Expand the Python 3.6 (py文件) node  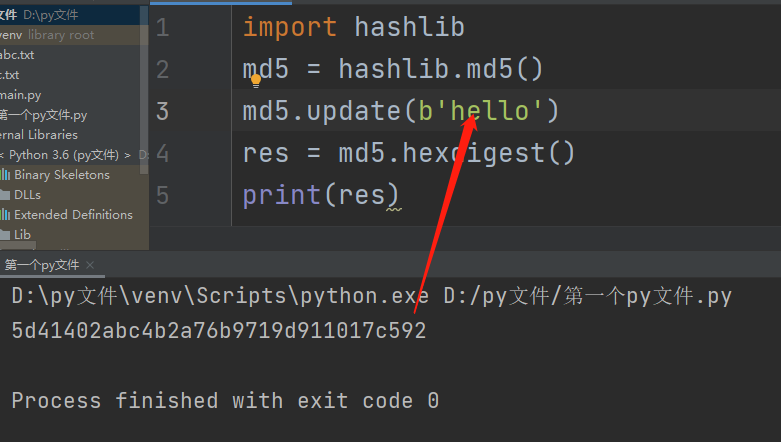(64, 155)
